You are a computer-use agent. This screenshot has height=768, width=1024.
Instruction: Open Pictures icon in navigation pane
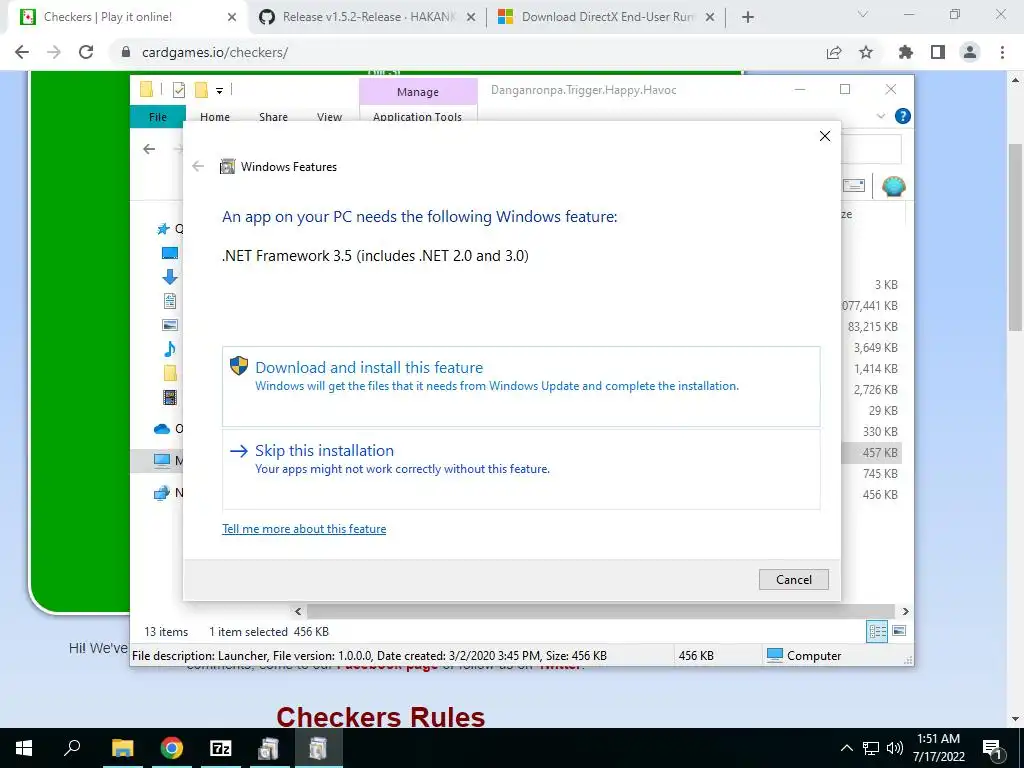170,325
